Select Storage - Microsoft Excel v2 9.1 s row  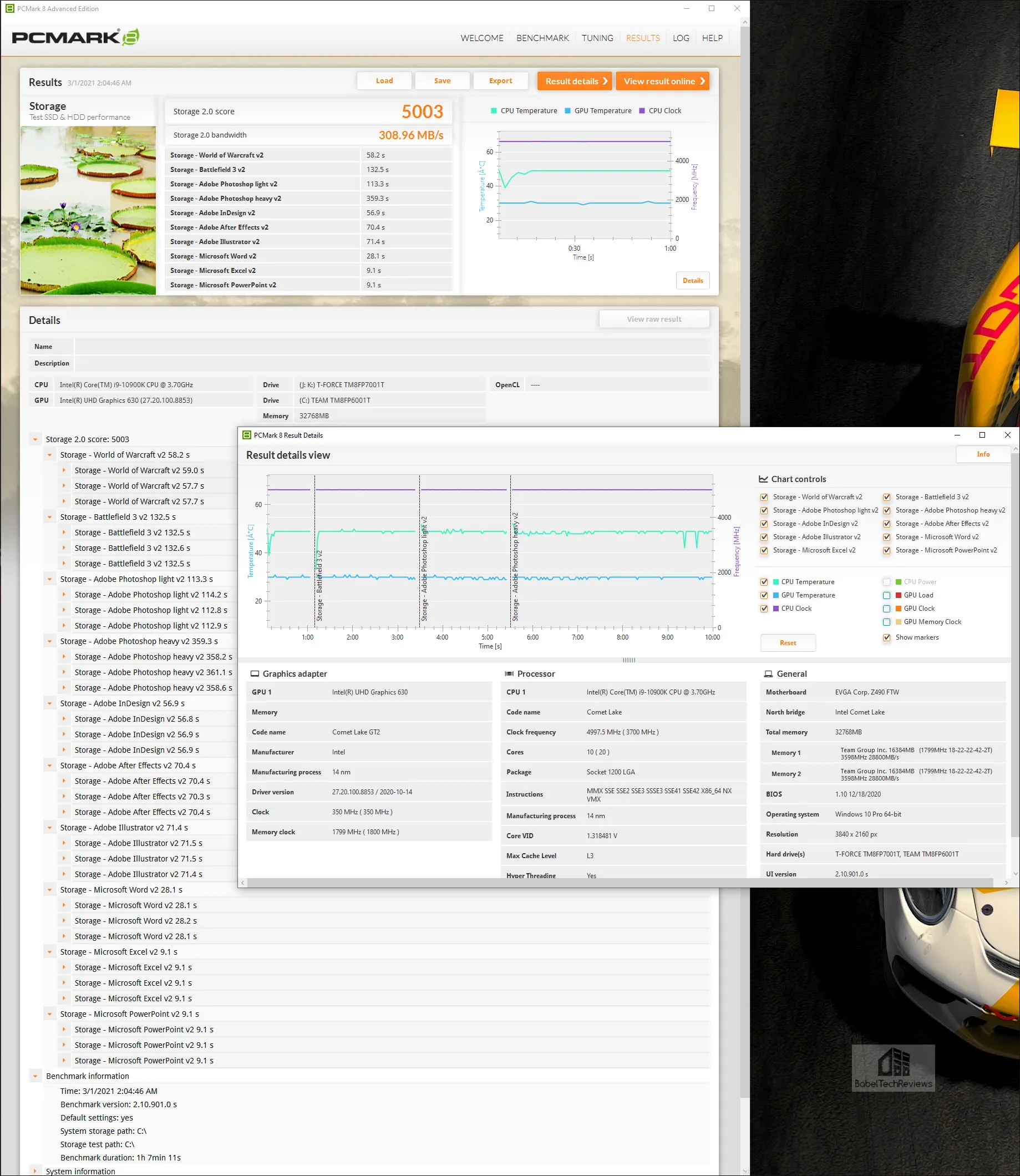(x=377, y=952)
